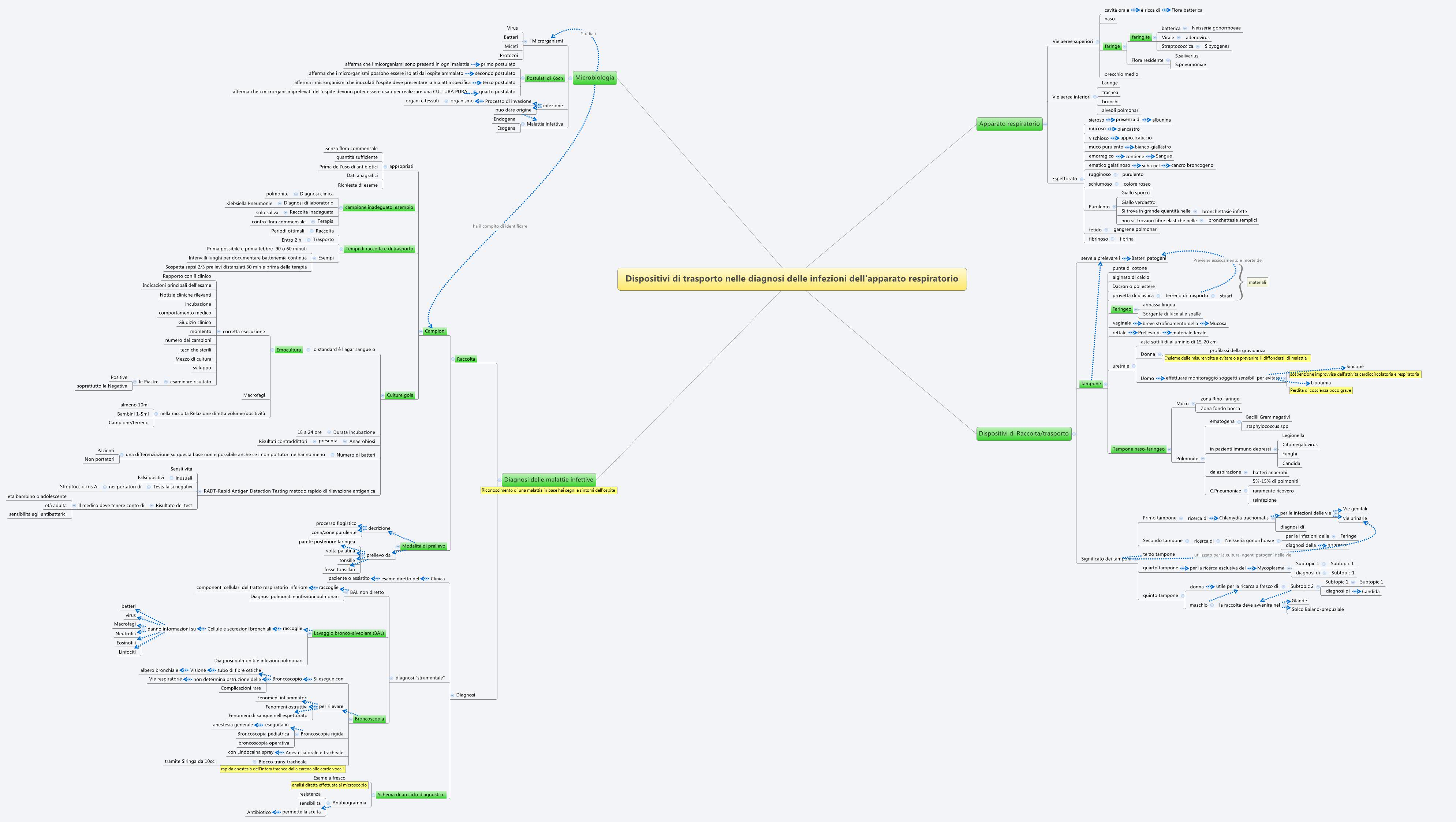Viewport: 1456px width, 822px height.
Task: Click the collapse icon beside "Emocultura"
Action: point(272,350)
